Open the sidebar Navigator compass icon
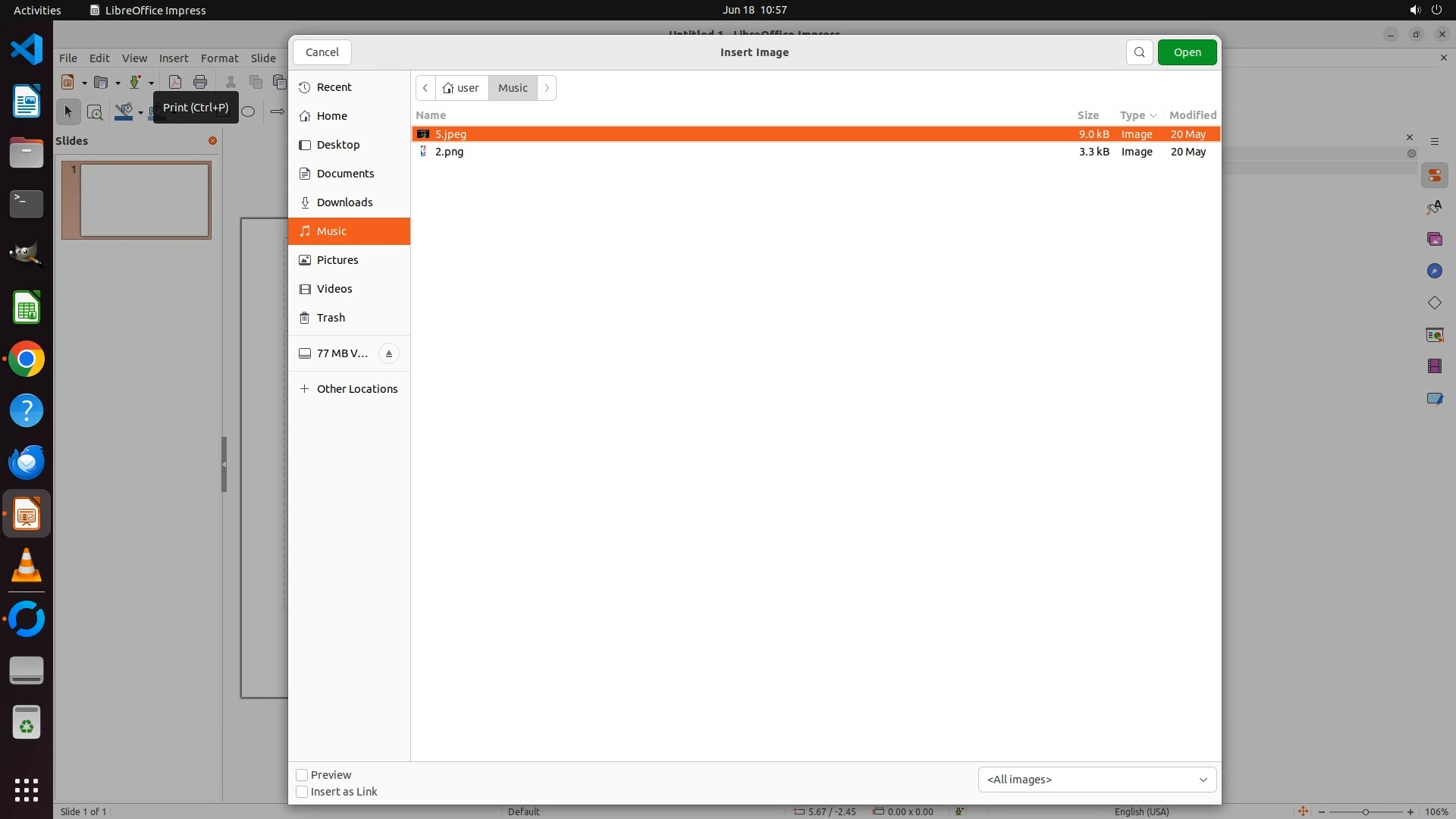The width and height of the screenshot is (1456, 819). [x=1434, y=271]
